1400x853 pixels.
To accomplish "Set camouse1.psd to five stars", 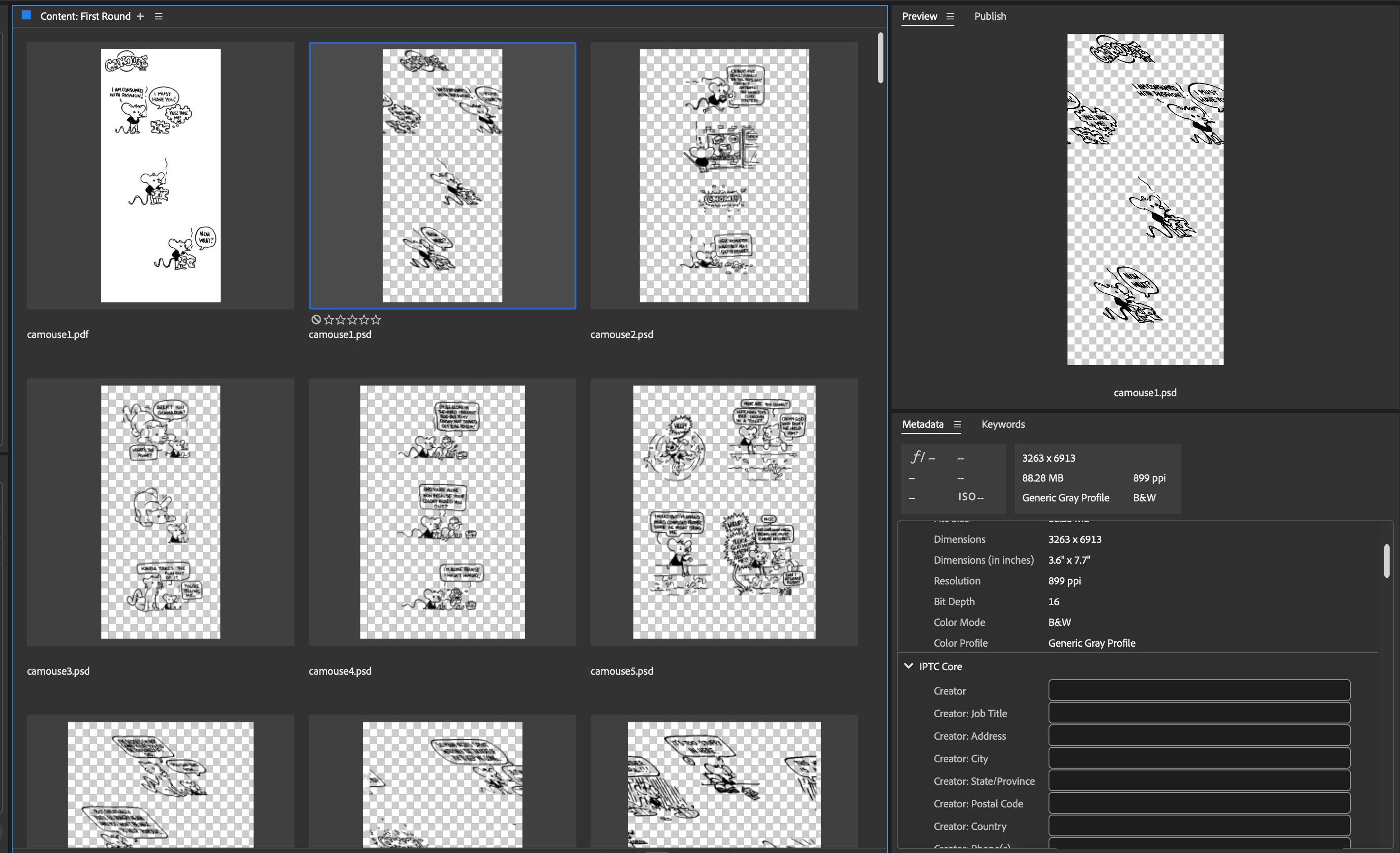I will point(375,320).
